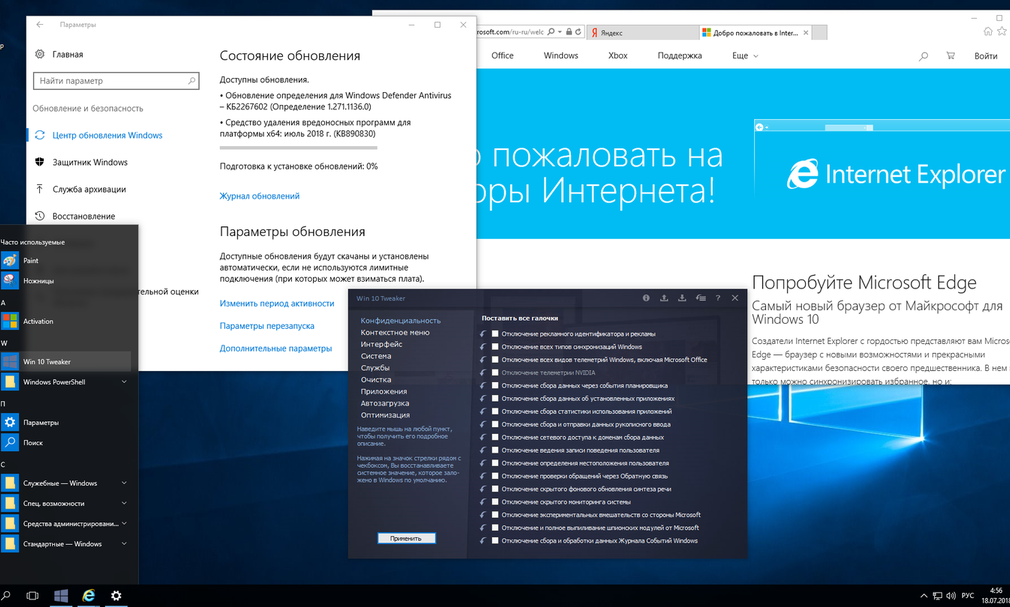Screen dimensions: 1010x607
Task: Click the Internet Explorer address bar URL
Action: [510, 32]
